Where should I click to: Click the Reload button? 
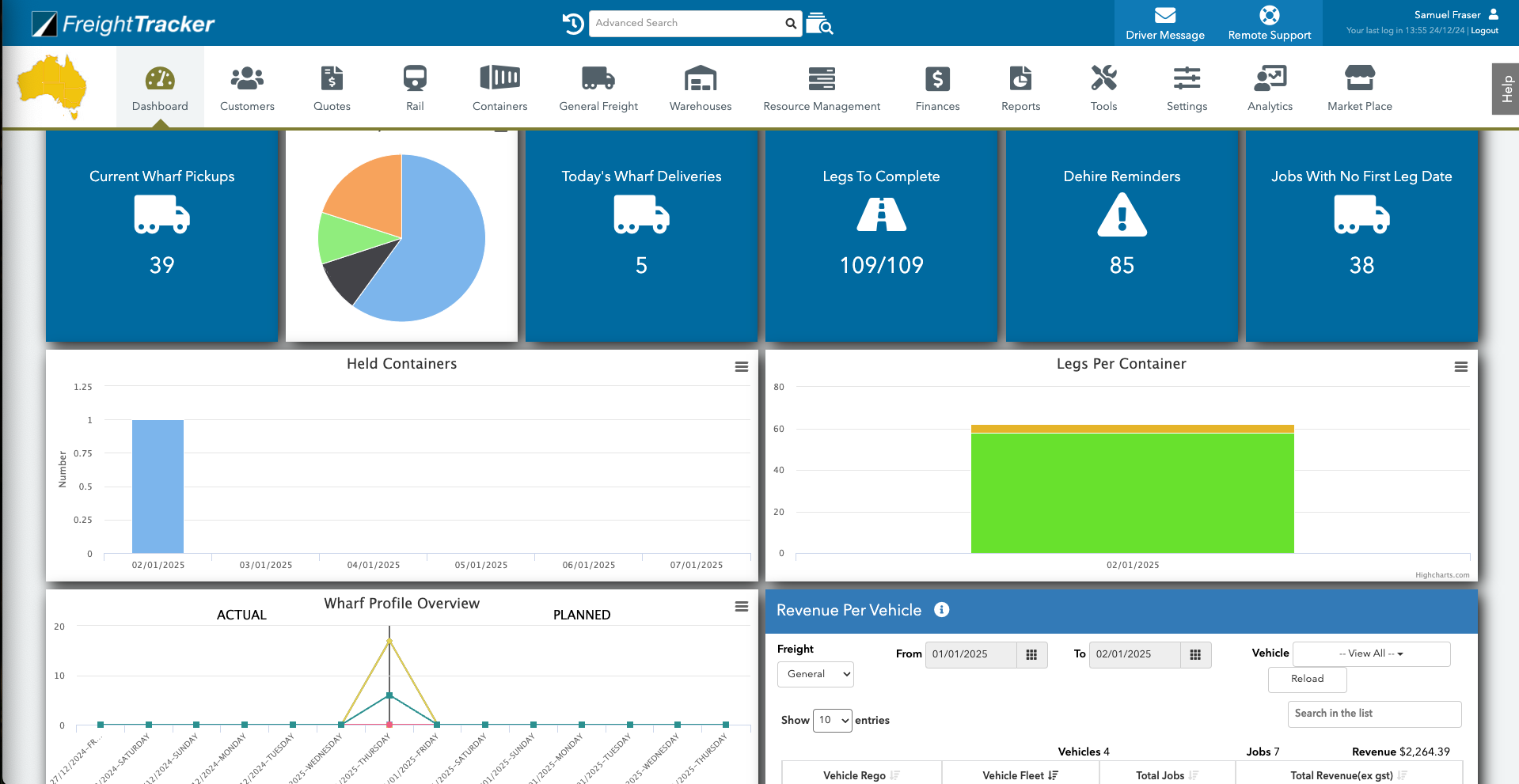(1307, 679)
